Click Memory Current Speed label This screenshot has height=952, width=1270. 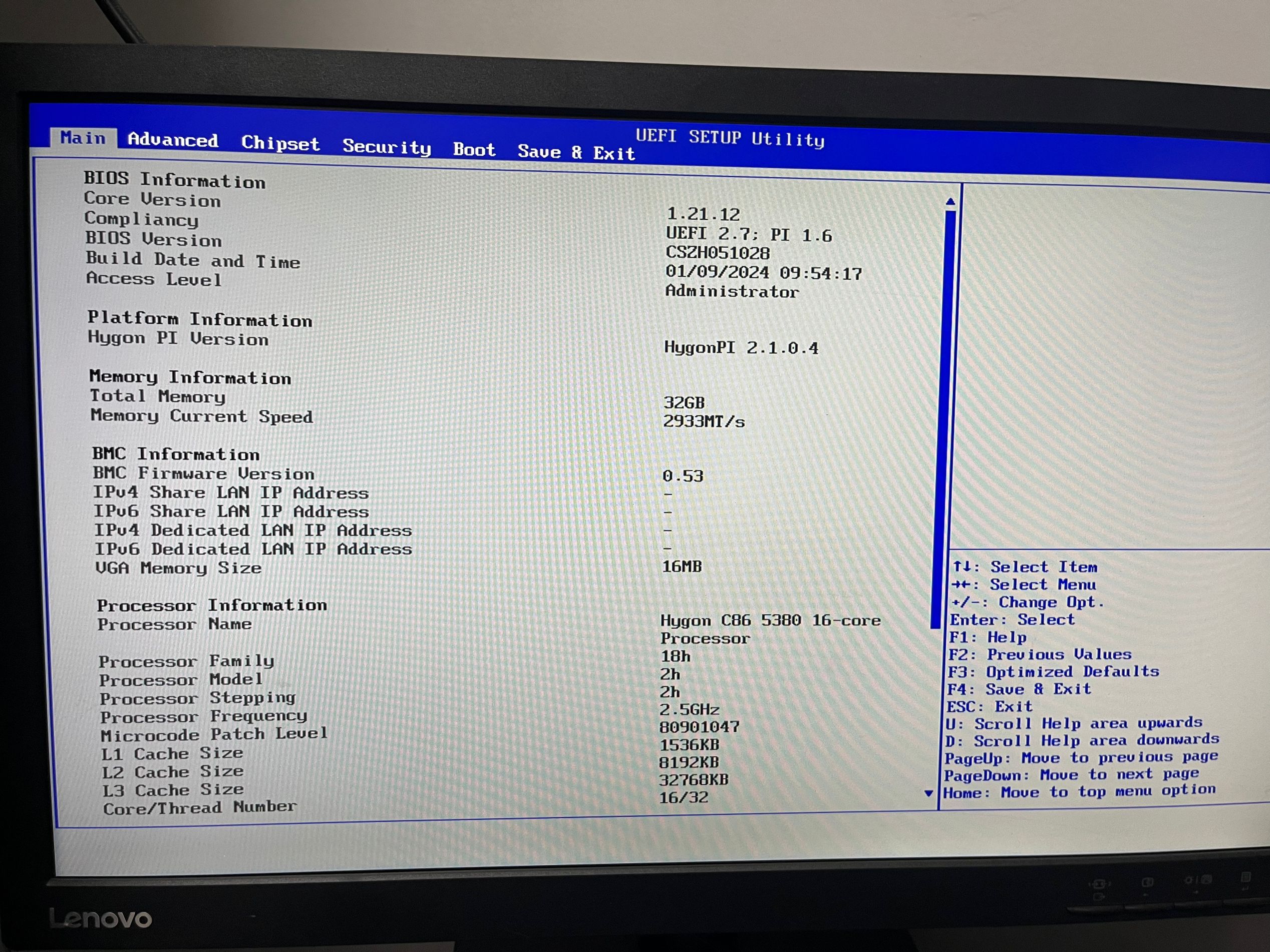click(x=201, y=416)
